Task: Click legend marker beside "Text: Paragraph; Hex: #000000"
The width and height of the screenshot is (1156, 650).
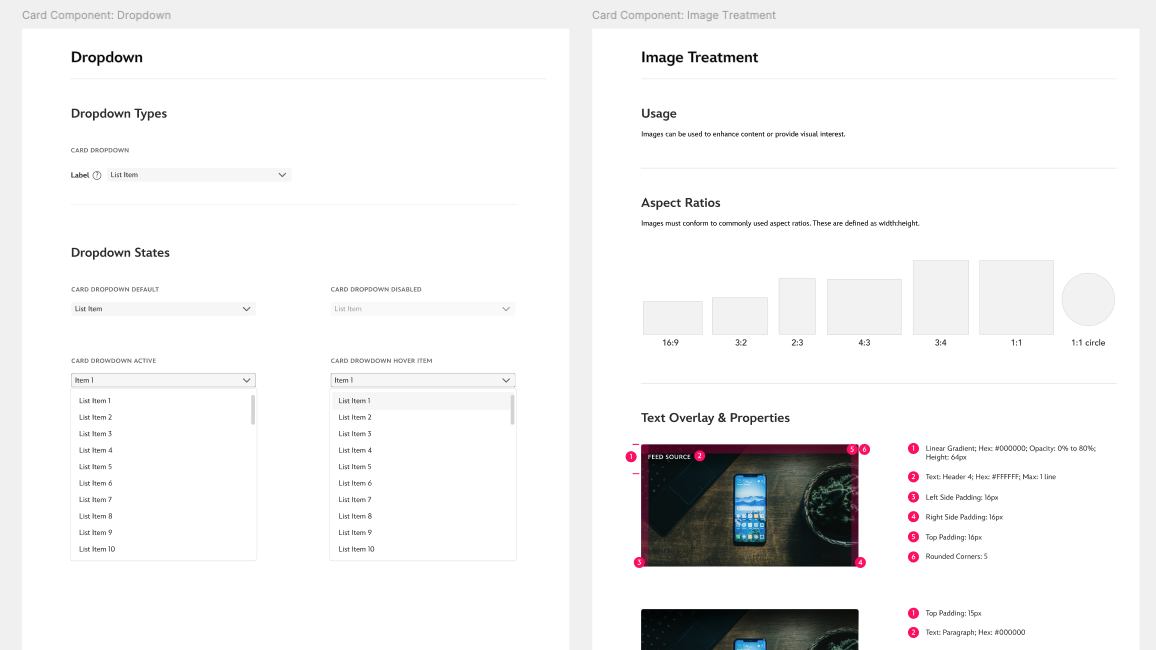Action: pyautogui.click(x=913, y=633)
